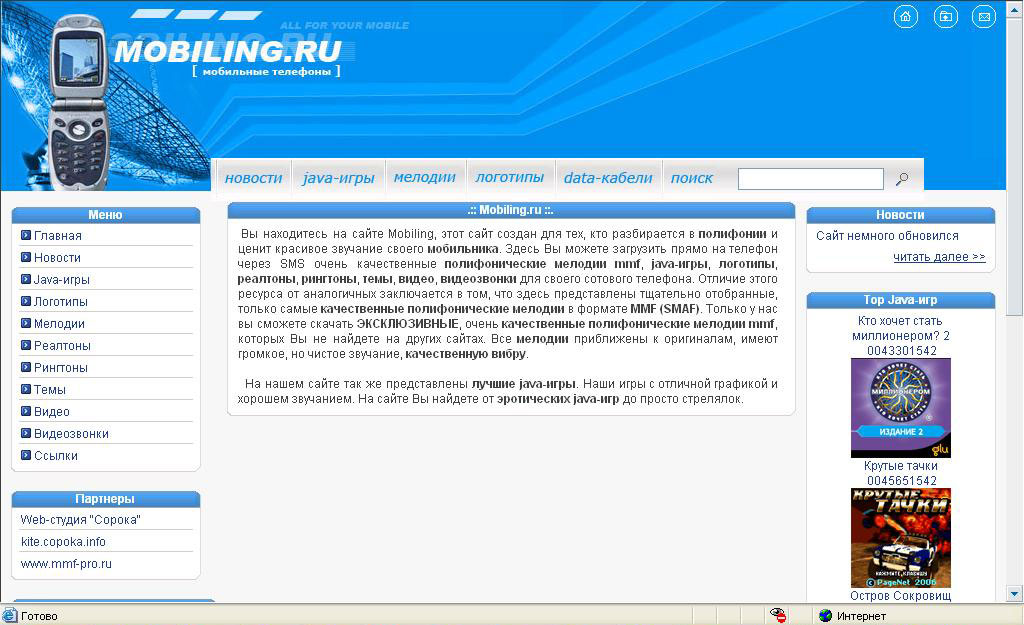Click the home icon at top right
This screenshot has height=625, width=1024.
pos(904,17)
